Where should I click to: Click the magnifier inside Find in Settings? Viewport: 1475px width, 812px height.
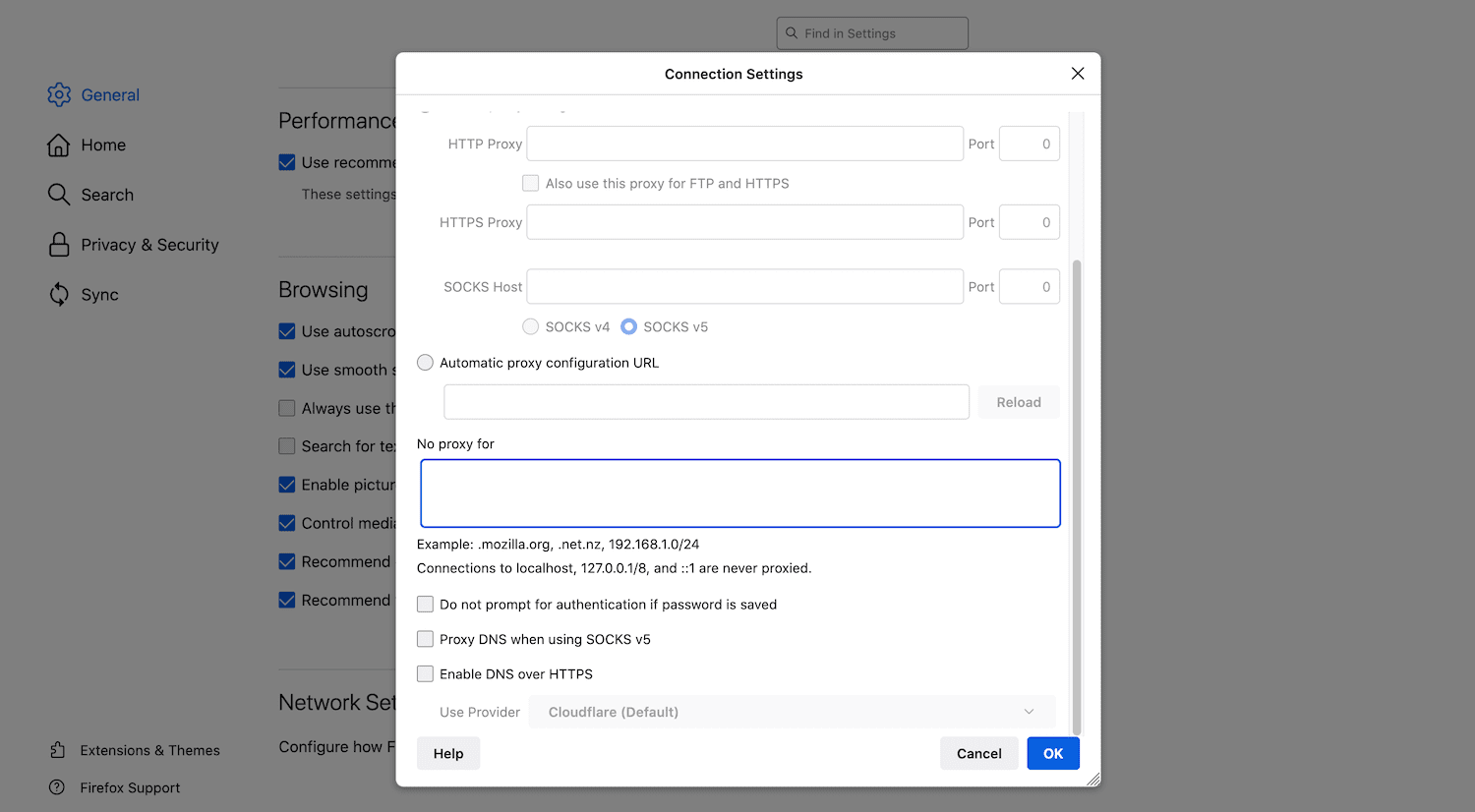click(x=792, y=32)
